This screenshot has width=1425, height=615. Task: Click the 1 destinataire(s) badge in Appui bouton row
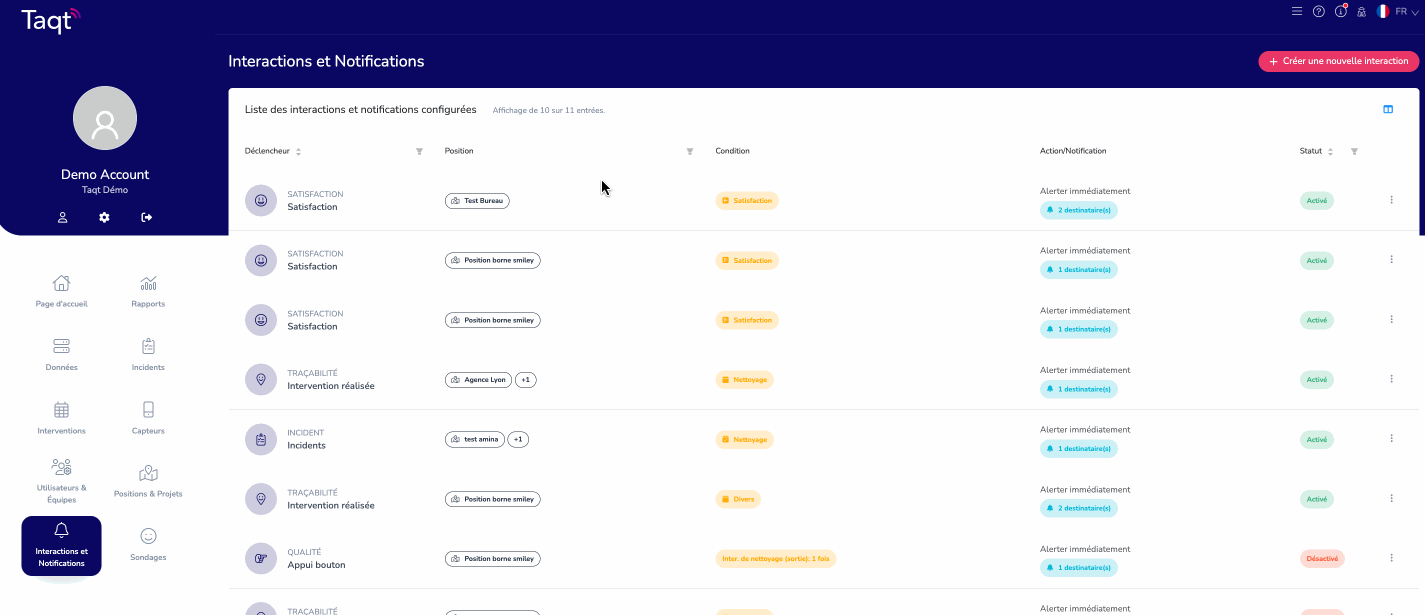(1078, 568)
